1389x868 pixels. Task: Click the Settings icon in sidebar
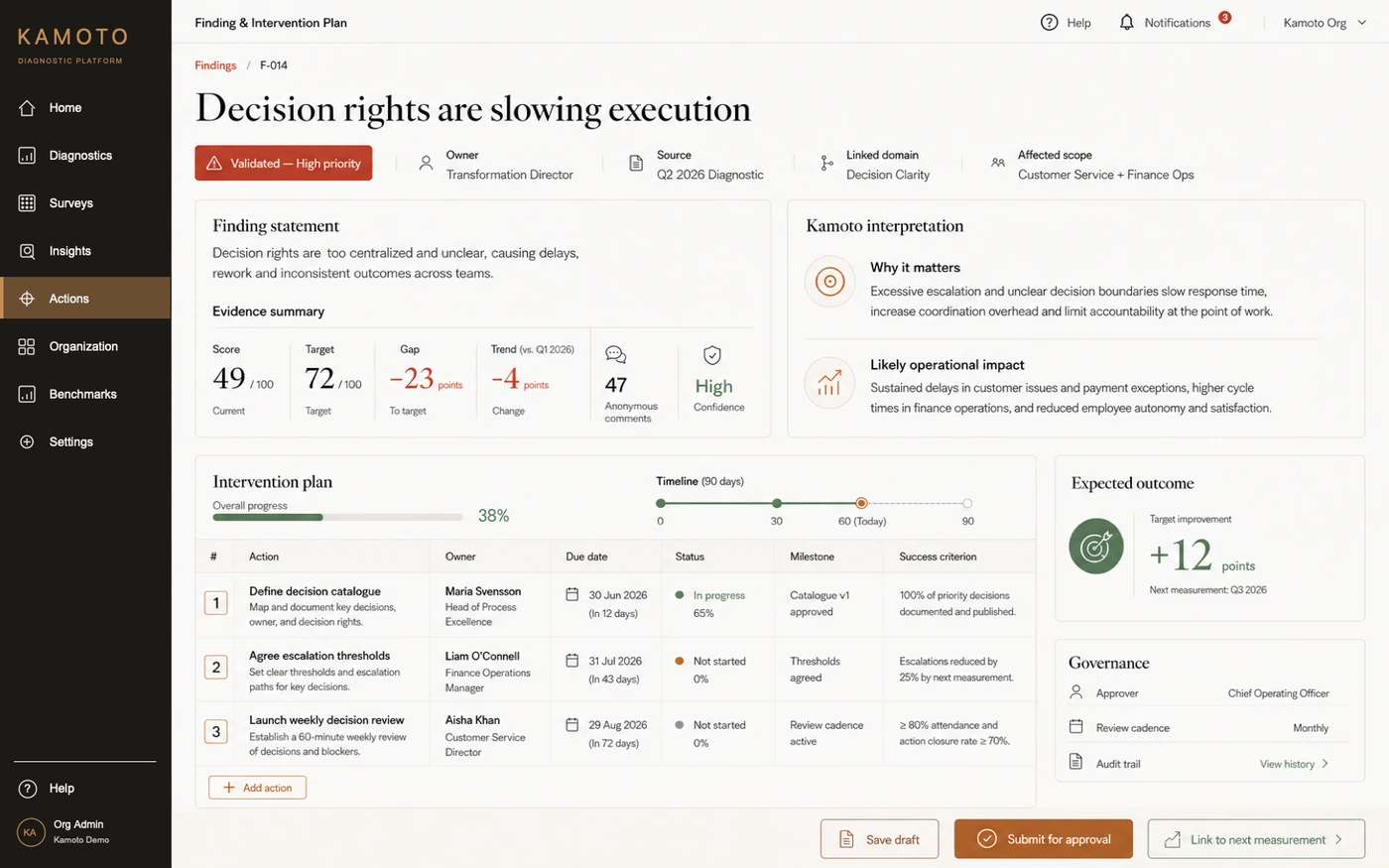[27, 441]
